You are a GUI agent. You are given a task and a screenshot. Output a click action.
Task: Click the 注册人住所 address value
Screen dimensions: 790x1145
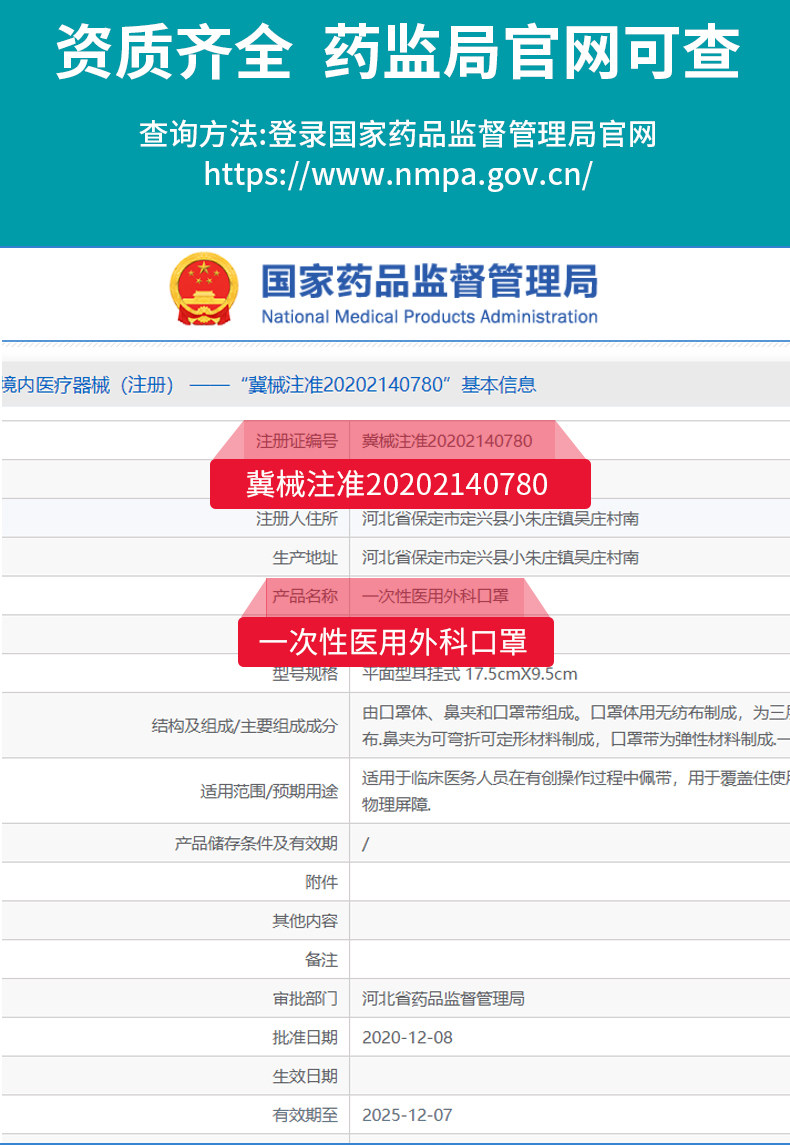tap(500, 518)
